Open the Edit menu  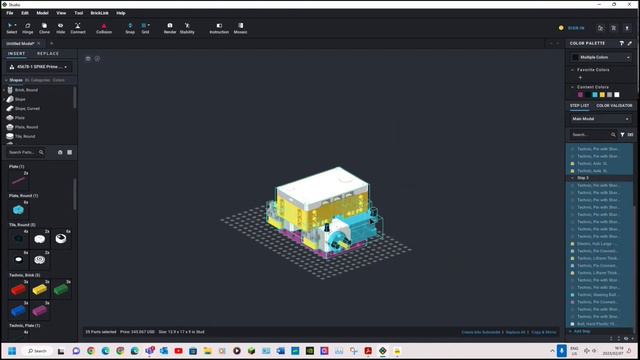[25, 13]
